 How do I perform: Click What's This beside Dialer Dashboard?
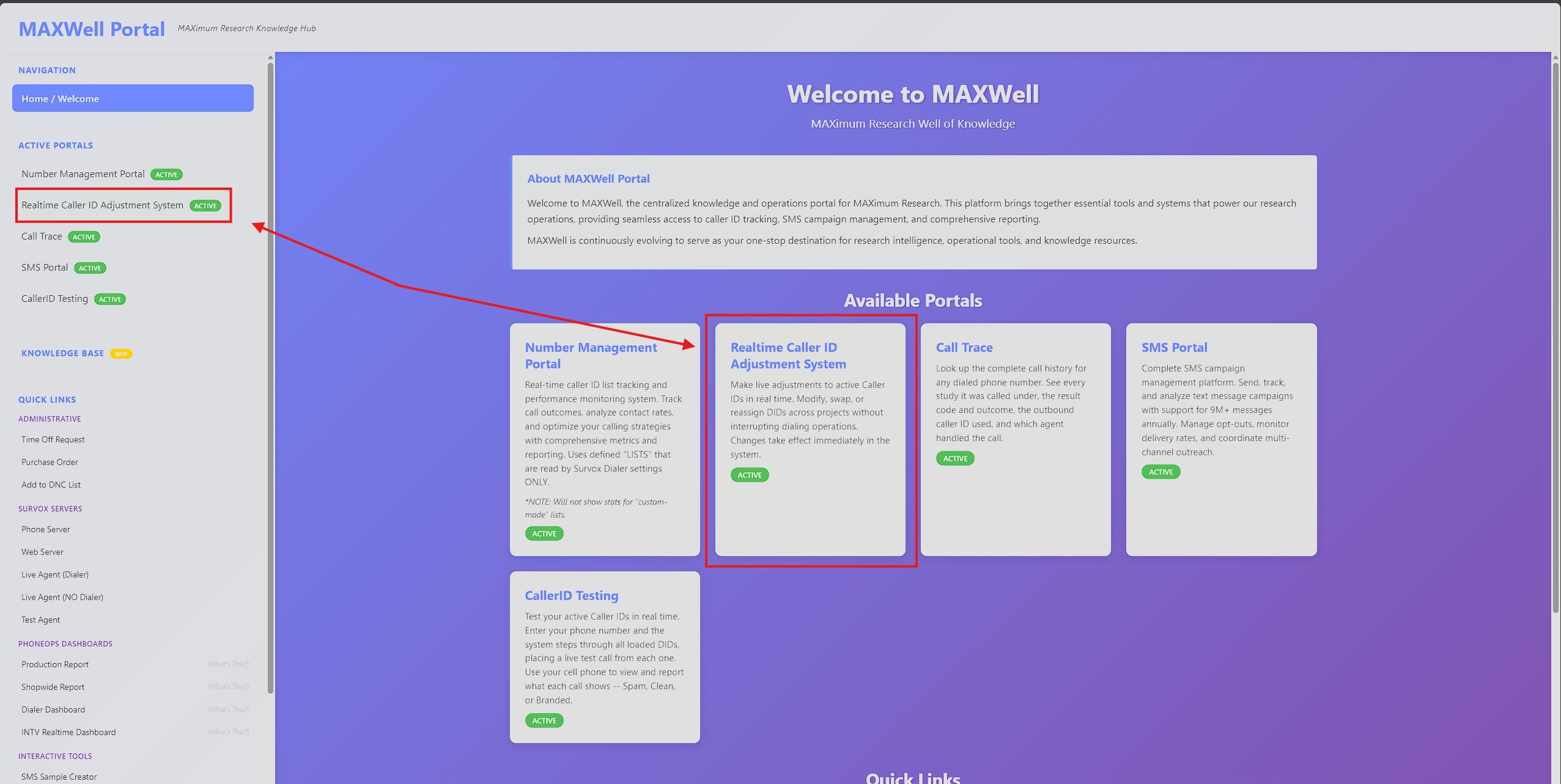[x=228, y=709]
